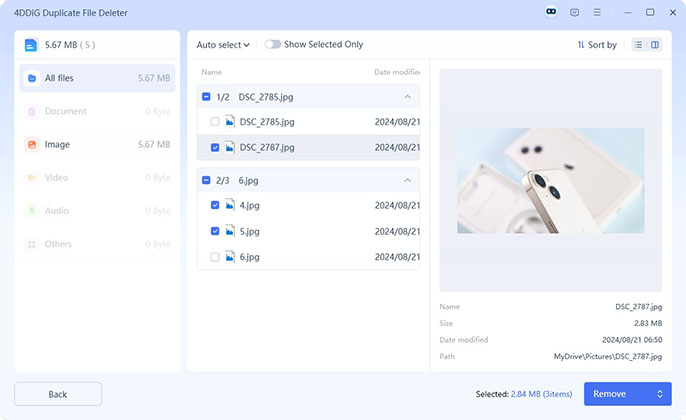Minimize the 4DDiG window
The width and height of the screenshot is (686, 420).
(x=628, y=13)
